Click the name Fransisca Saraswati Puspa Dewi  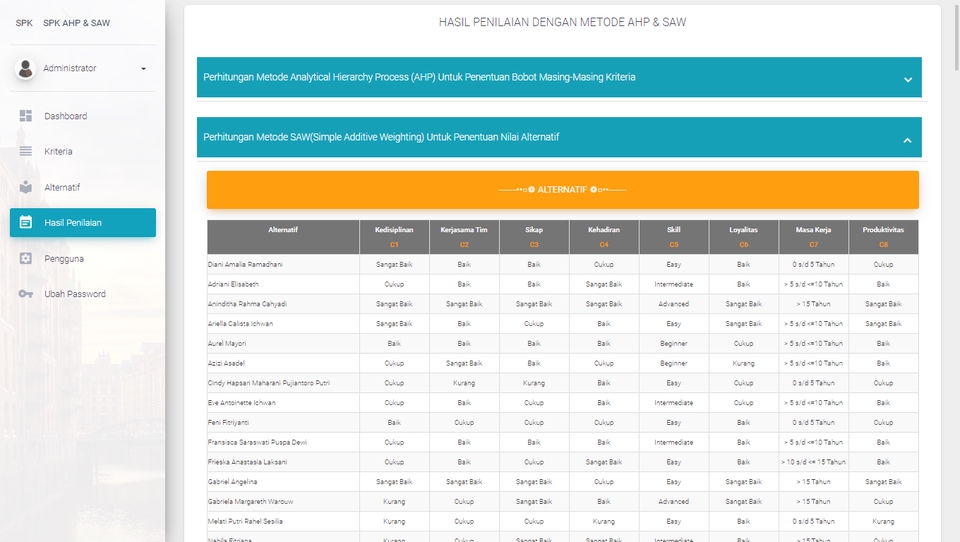(257, 442)
